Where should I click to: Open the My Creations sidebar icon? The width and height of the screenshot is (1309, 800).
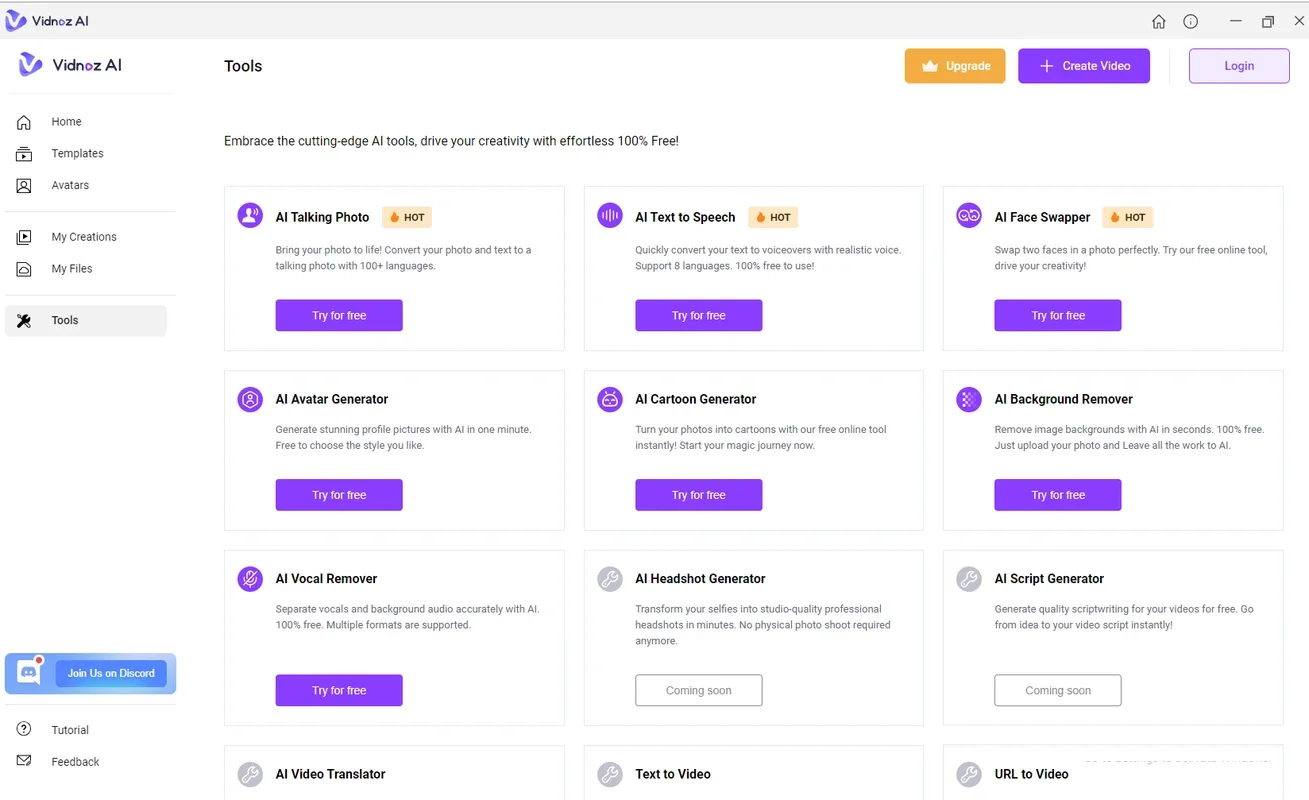pyautogui.click(x=24, y=237)
